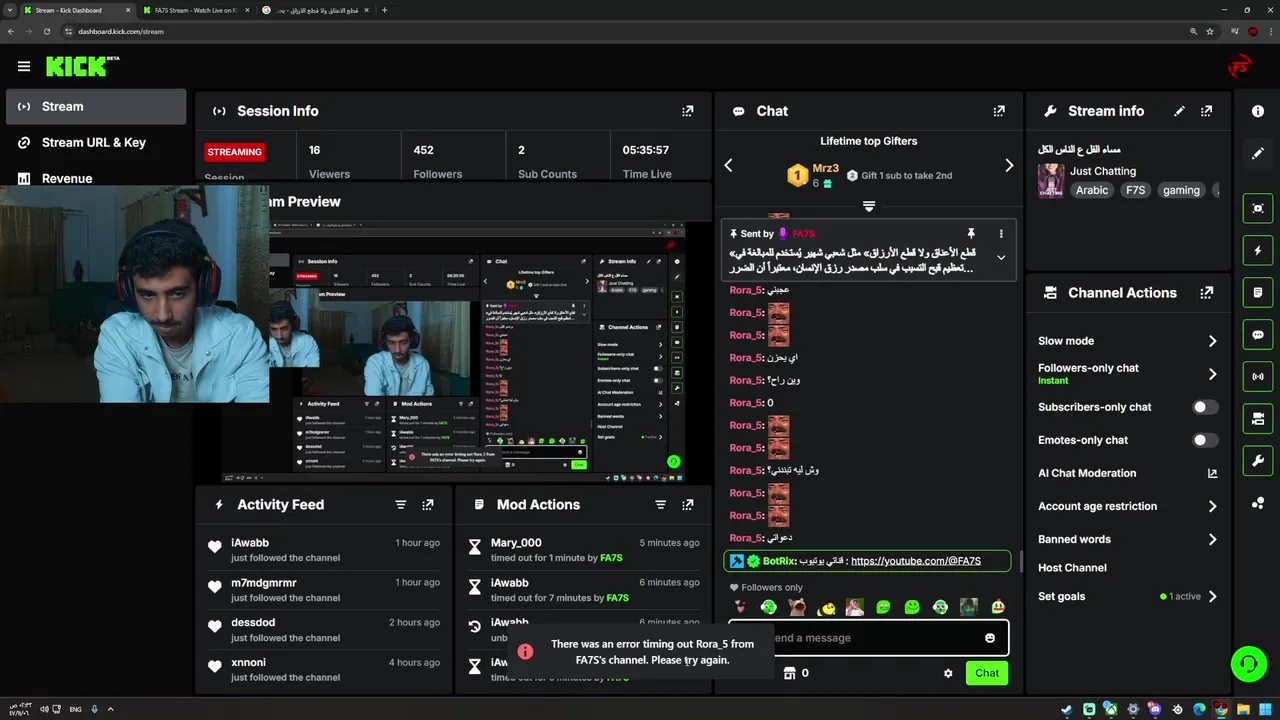Open Mod Actions filter options
The width and height of the screenshot is (1280, 720).
click(660, 505)
